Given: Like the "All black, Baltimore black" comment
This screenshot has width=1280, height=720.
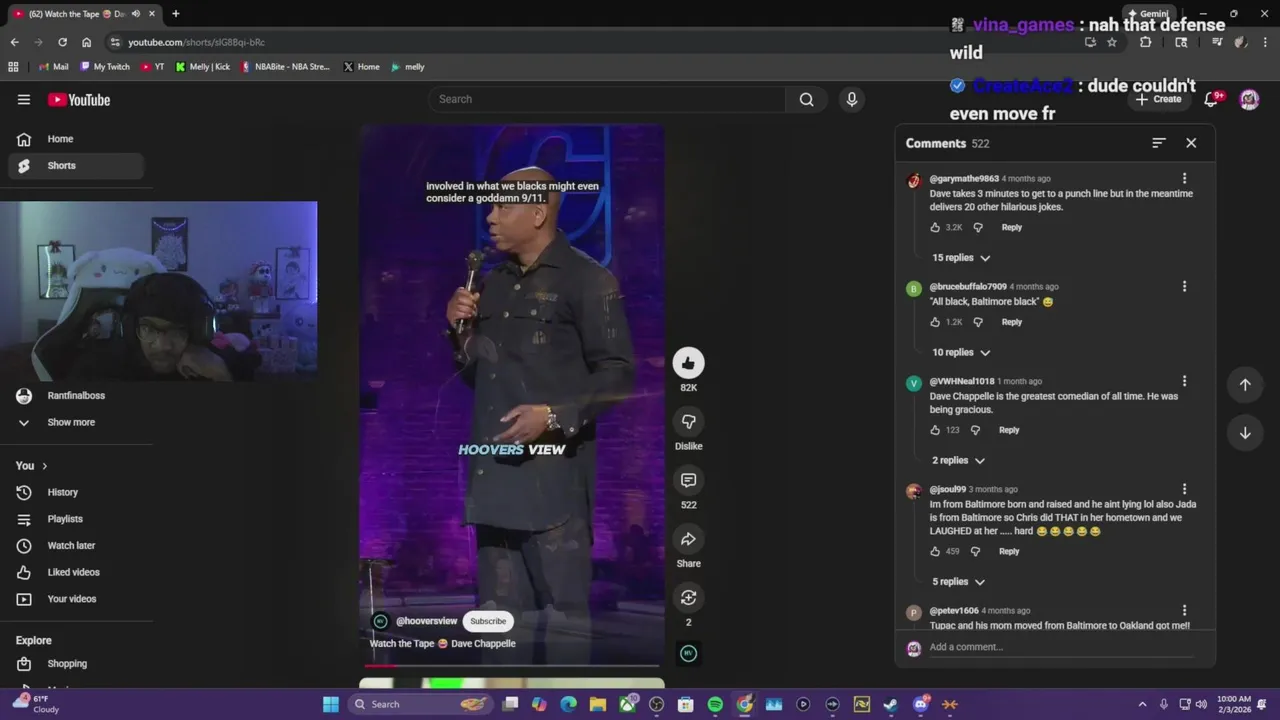Looking at the screenshot, I should 935,322.
